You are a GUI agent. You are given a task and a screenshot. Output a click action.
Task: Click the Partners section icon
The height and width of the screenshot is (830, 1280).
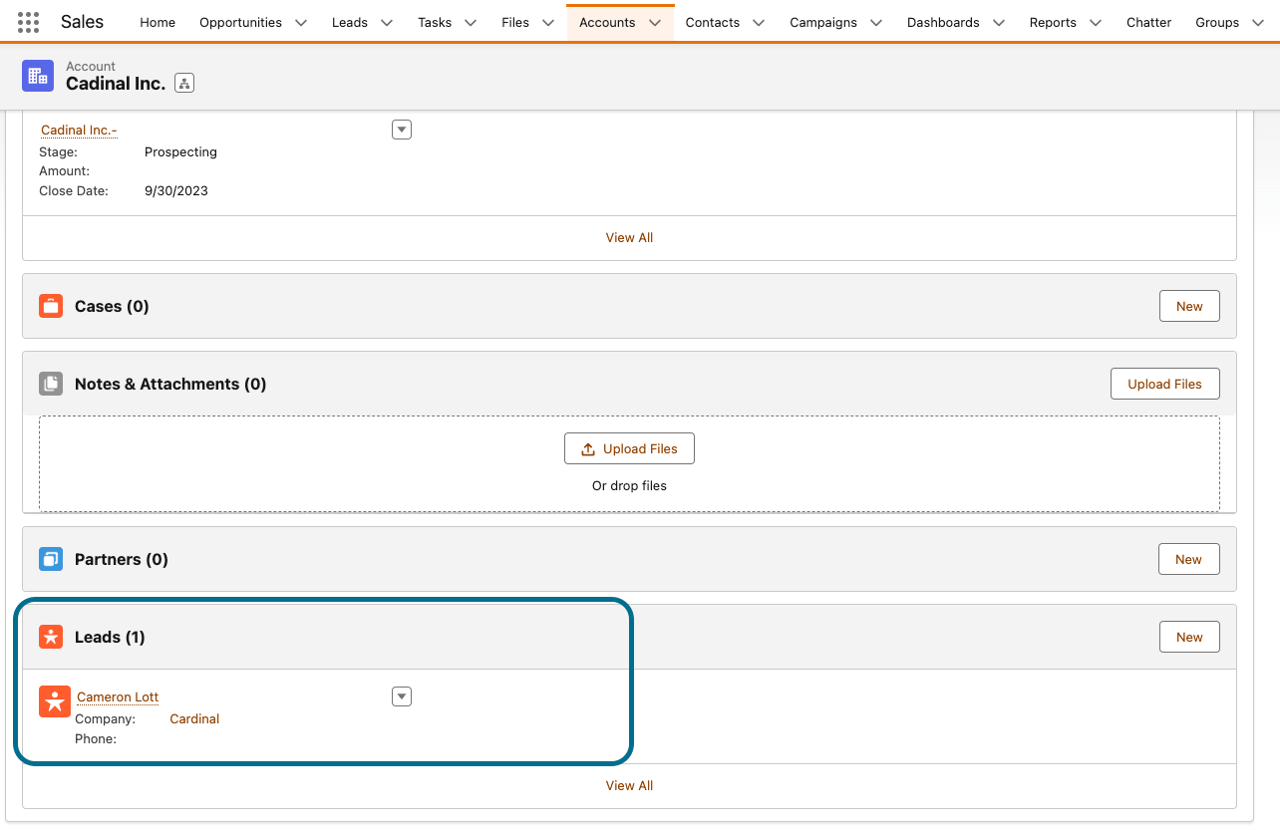(x=51, y=559)
